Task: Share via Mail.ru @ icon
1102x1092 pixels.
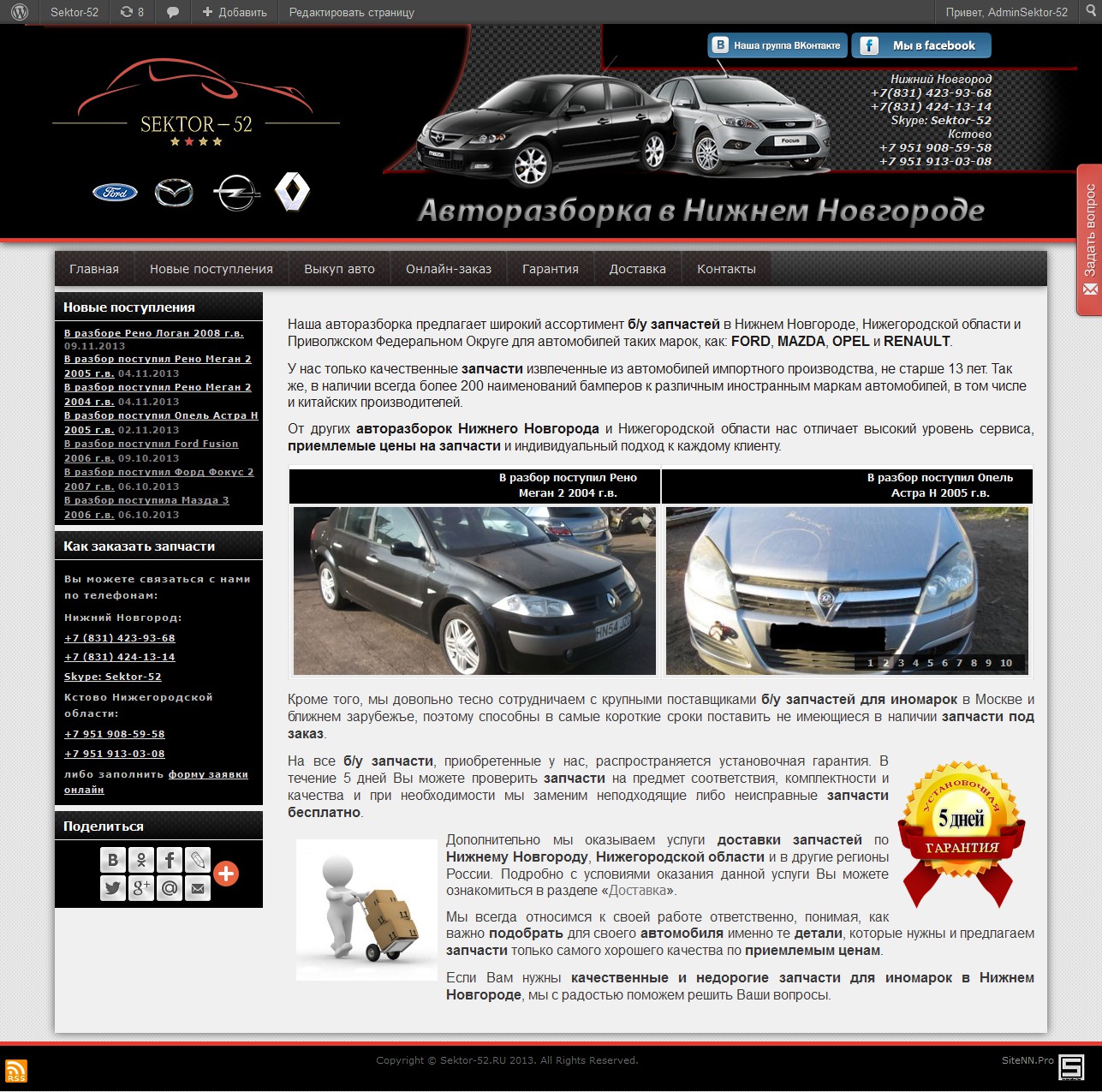Action: click(170, 888)
